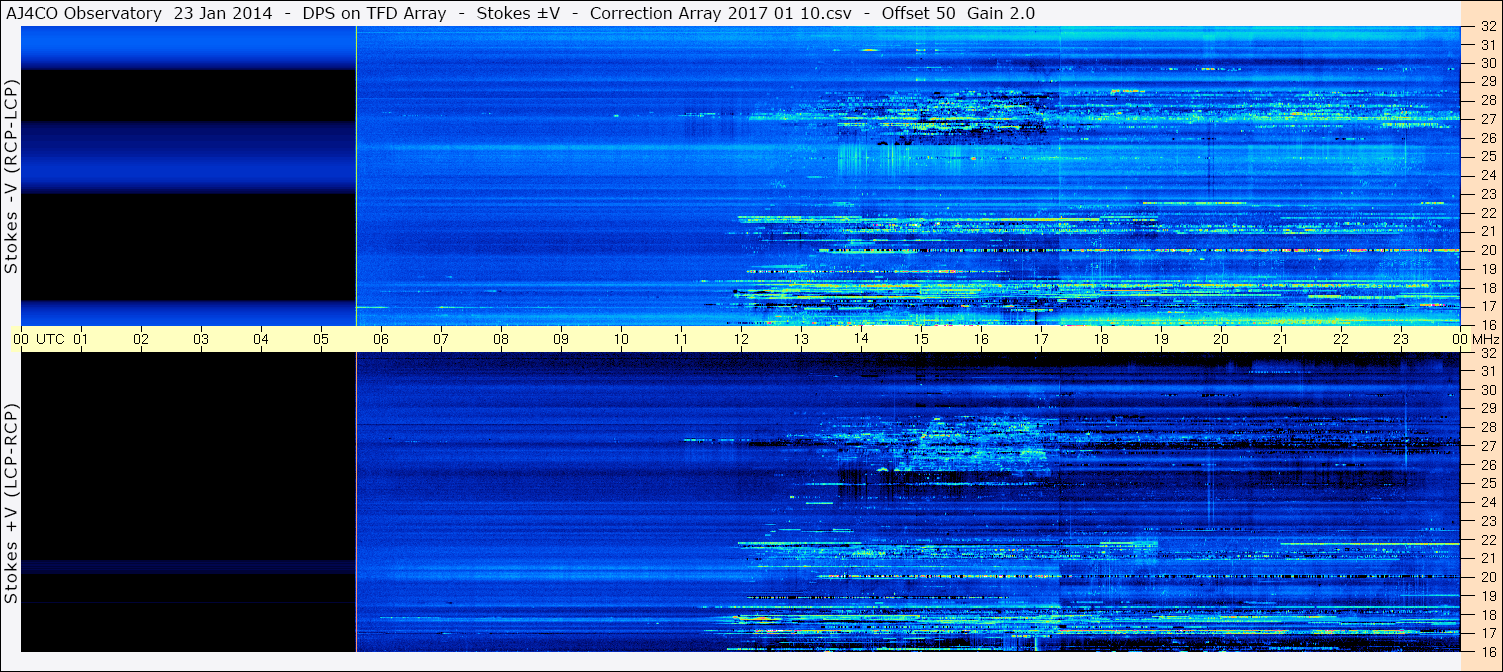Click the 29 MHz tick label in Stokes +V panel
Screen dimensions: 1503x672
pos(1488,409)
